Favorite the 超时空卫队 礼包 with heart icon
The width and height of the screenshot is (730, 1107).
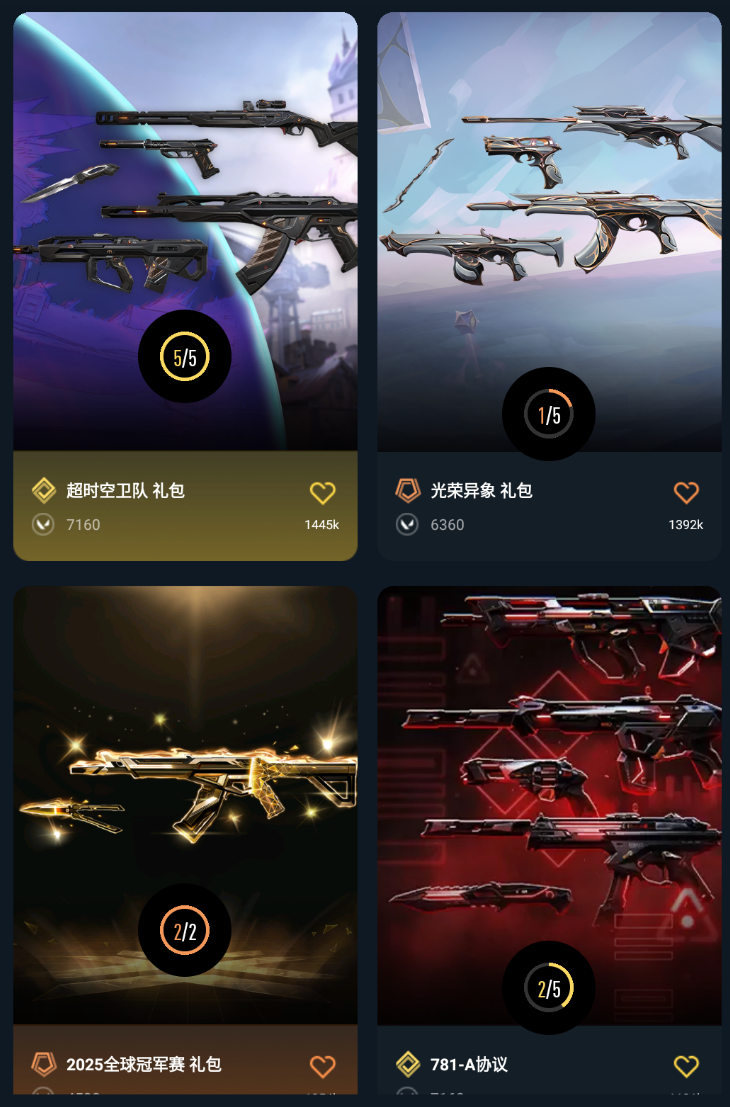(323, 492)
